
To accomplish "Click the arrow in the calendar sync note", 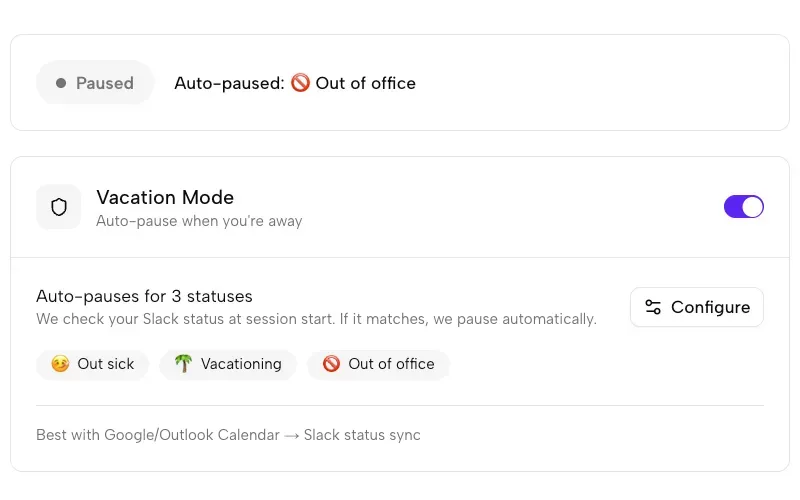I will coord(292,435).
